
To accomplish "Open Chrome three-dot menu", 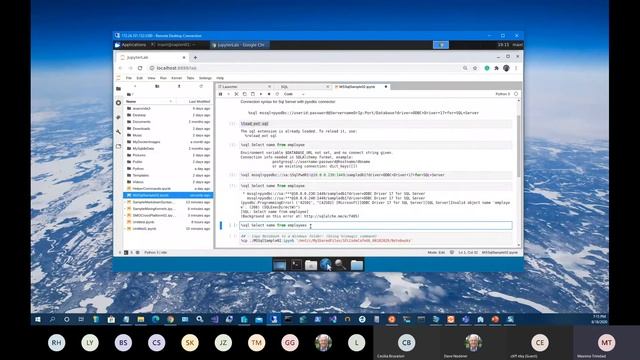I will pyautogui.click(x=516, y=68).
